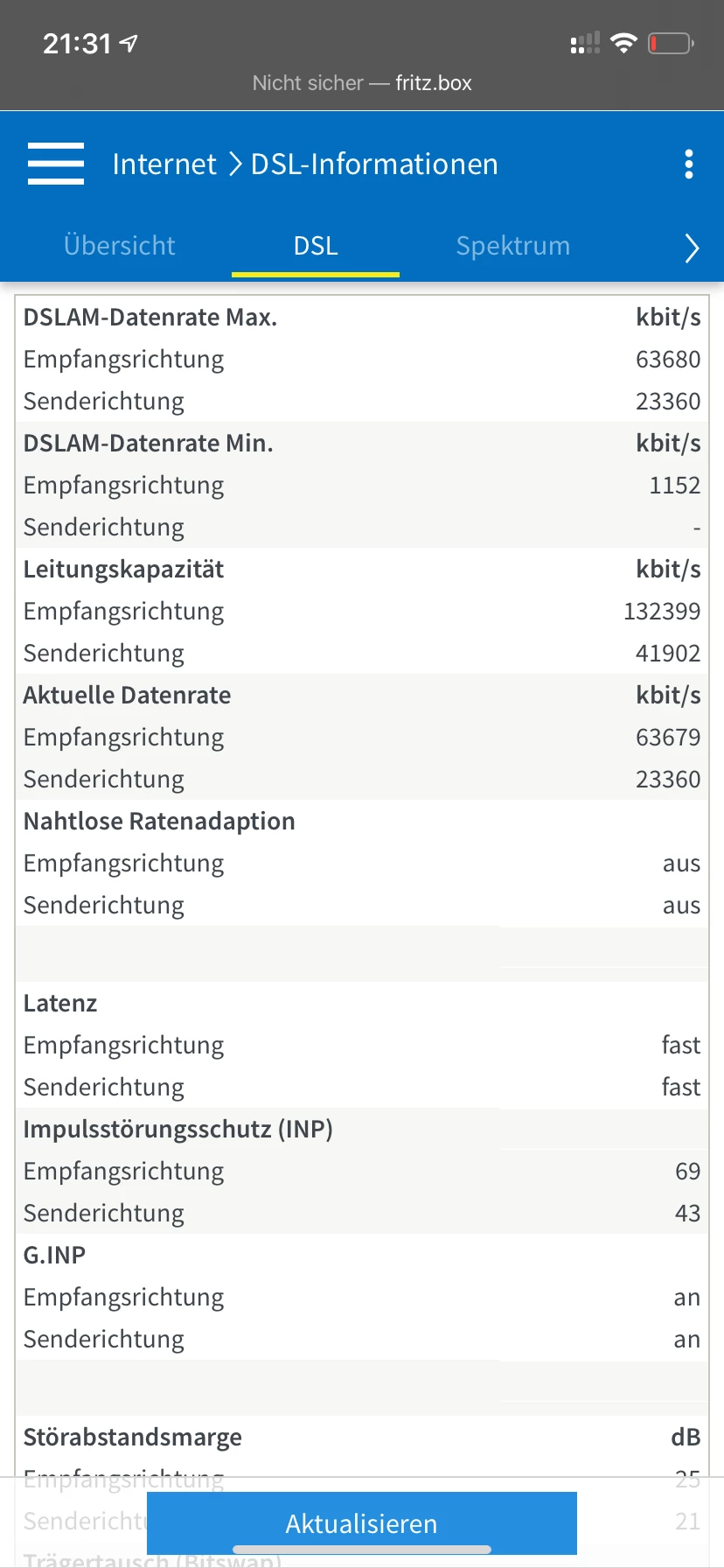Open the Spektrum tab

[512, 246]
